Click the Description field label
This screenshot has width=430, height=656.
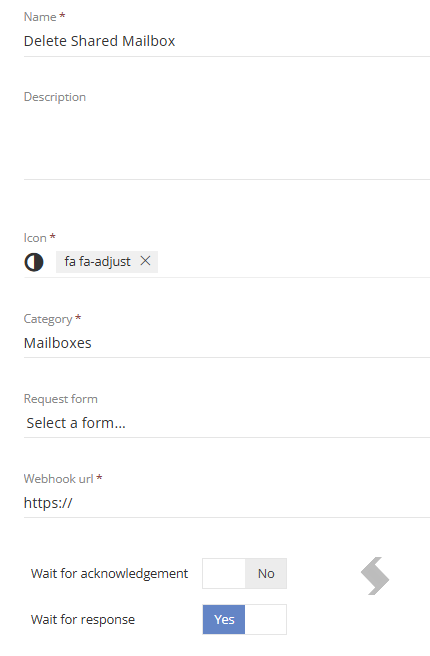click(55, 97)
